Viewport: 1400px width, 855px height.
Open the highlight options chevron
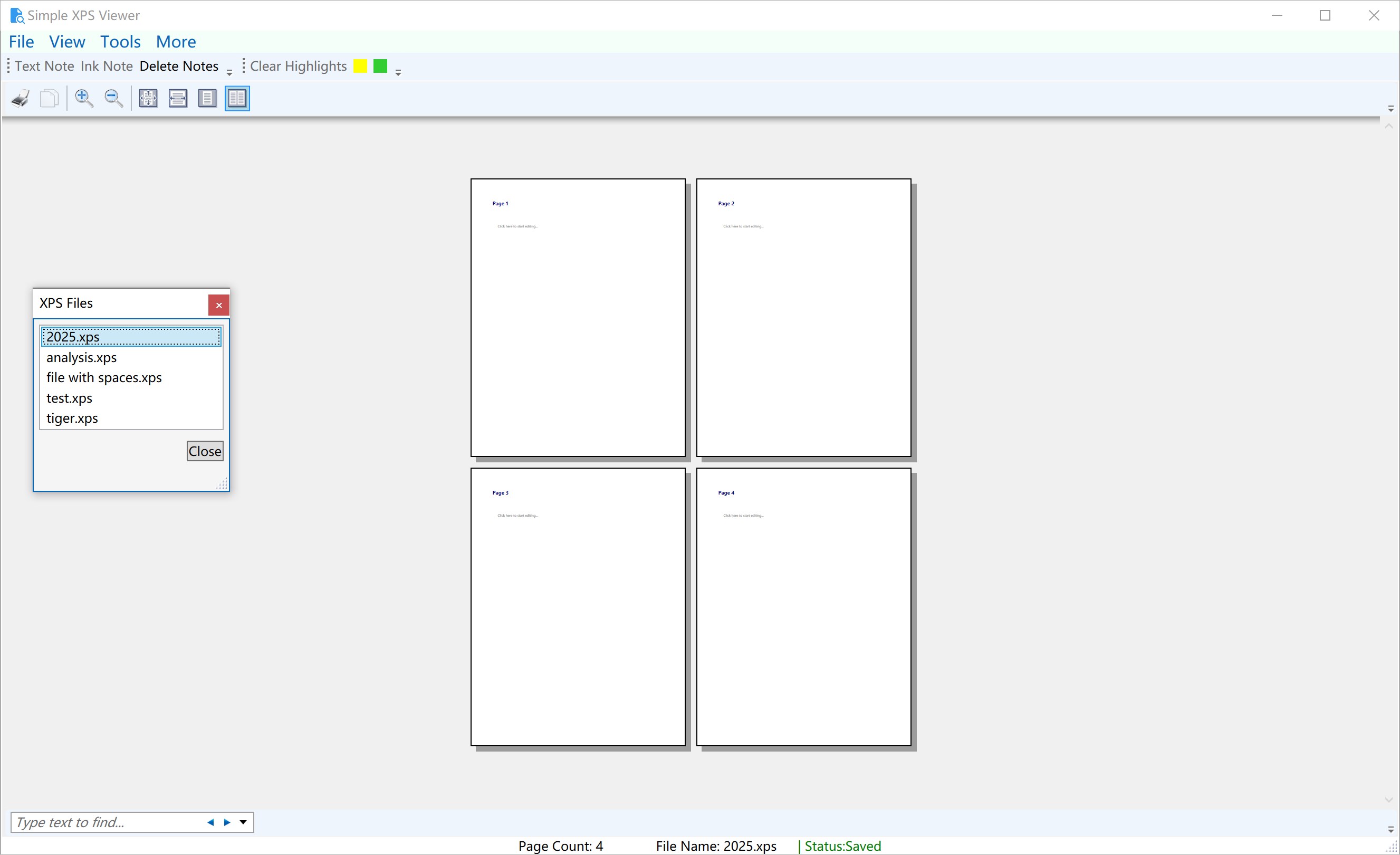click(398, 71)
